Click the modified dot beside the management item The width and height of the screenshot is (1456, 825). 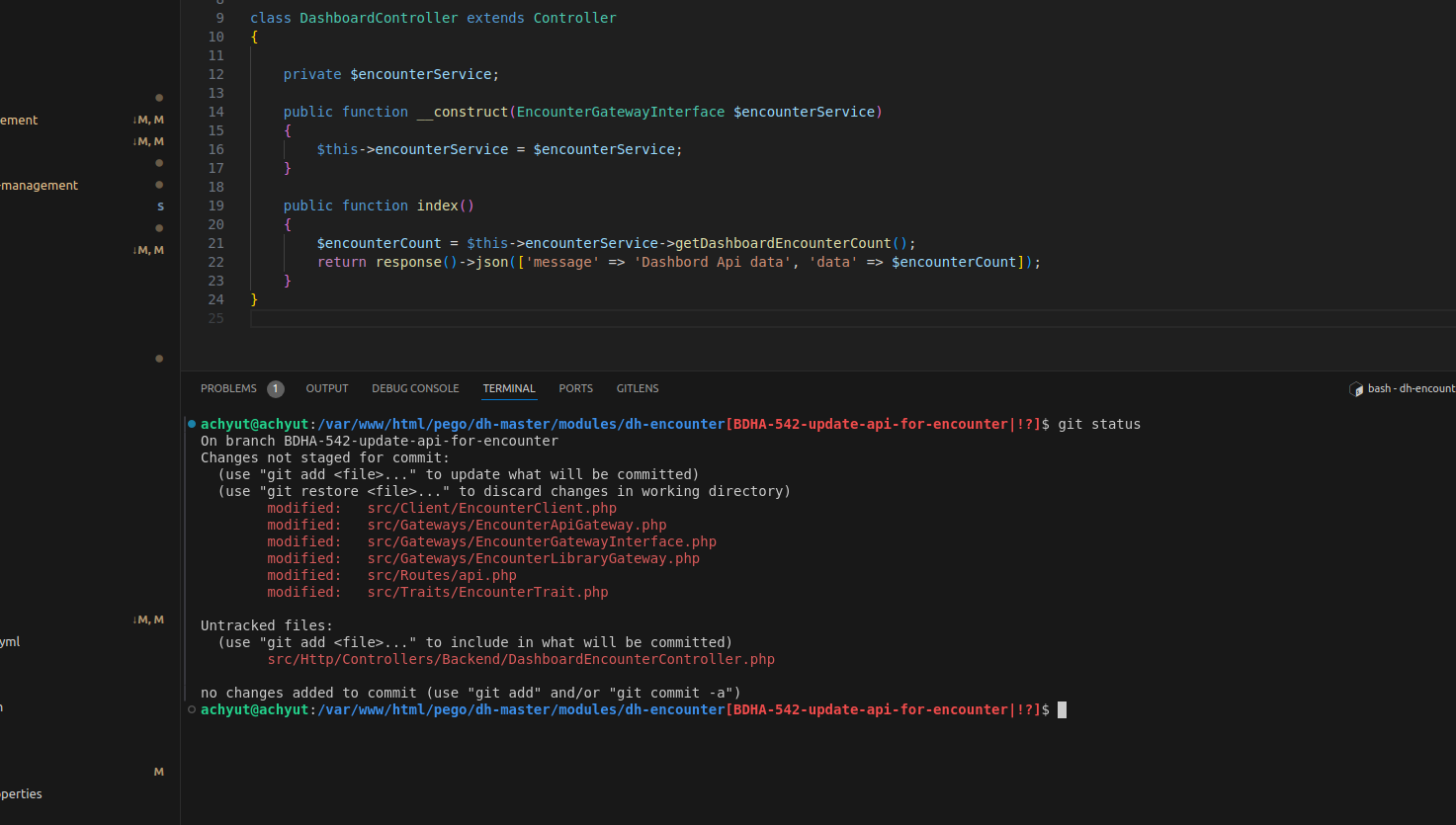tap(159, 185)
